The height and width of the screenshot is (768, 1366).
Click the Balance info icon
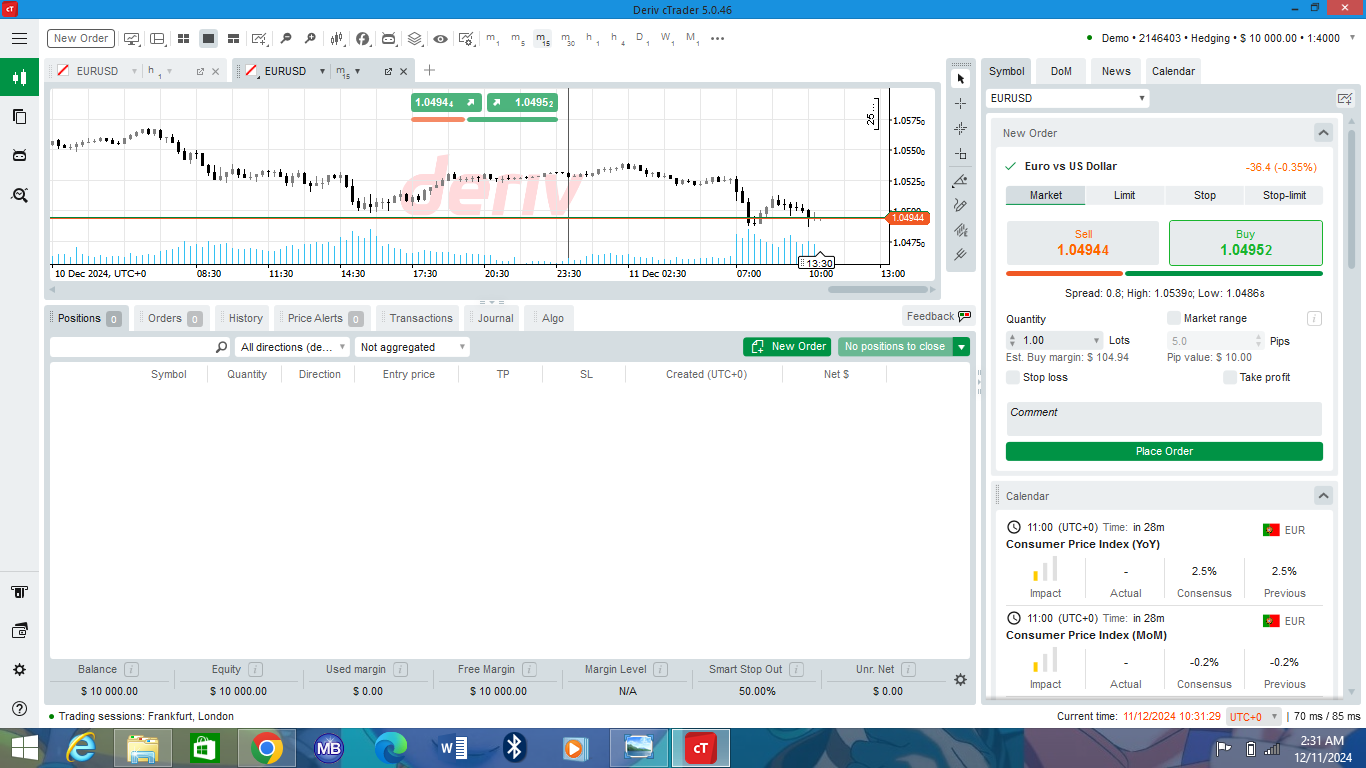[131, 669]
